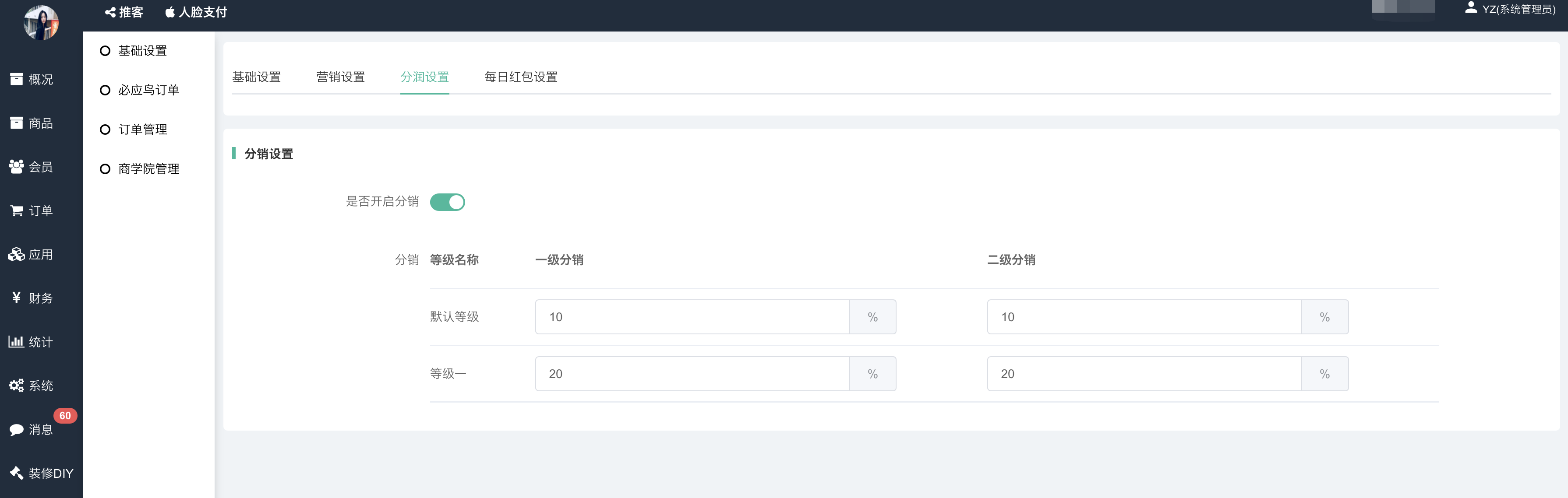The height and width of the screenshot is (498, 1568).
Task: Toggle the 是否开启分销 switch off
Action: [447, 202]
